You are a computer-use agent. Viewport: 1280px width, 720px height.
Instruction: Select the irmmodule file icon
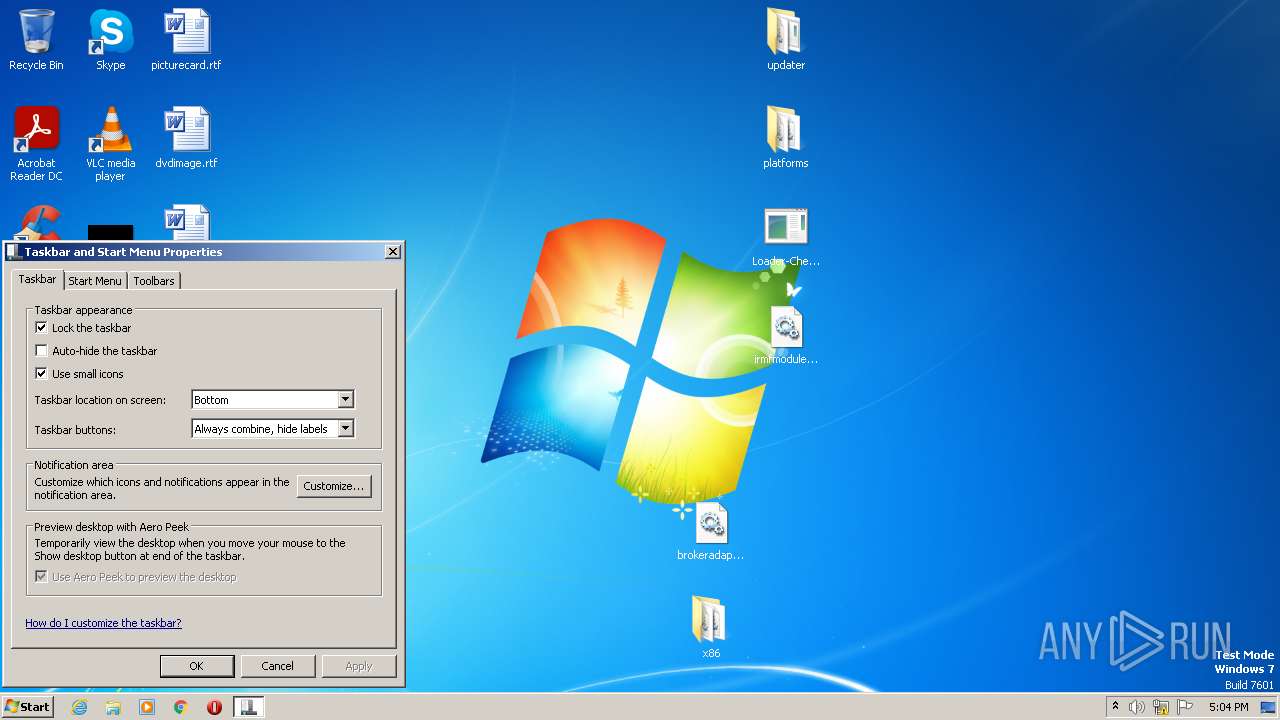click(x=786, y=335)
